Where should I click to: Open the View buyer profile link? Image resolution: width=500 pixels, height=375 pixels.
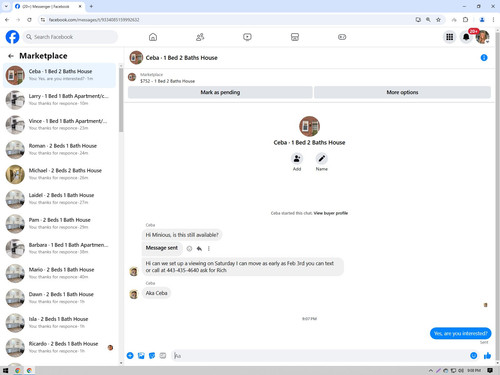[331, 213]
